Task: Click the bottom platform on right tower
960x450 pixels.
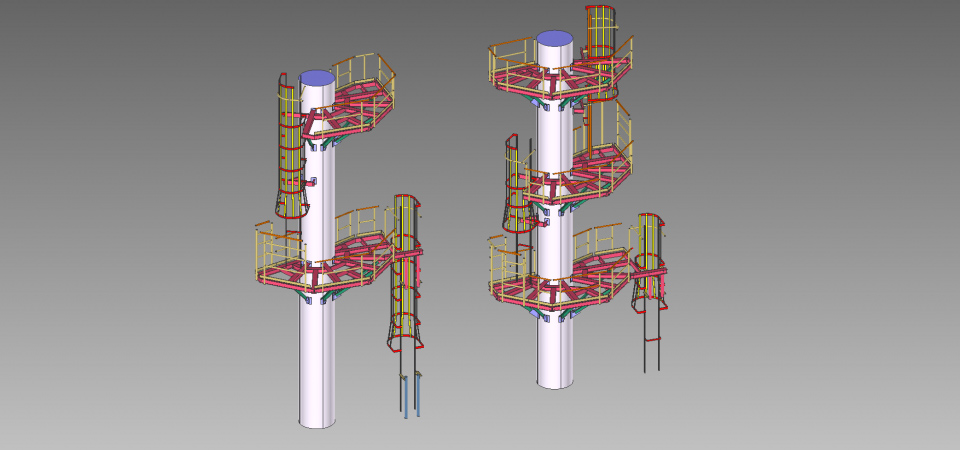Action: point(560,285)
